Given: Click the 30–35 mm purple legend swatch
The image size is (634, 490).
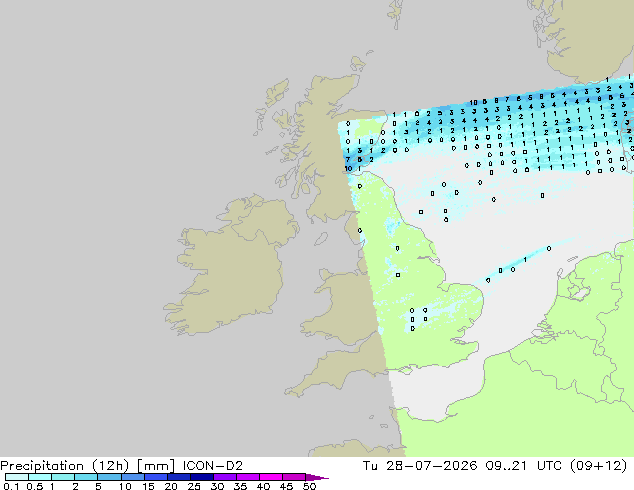Looking at the screenshot, I should [x=224, y=477].
